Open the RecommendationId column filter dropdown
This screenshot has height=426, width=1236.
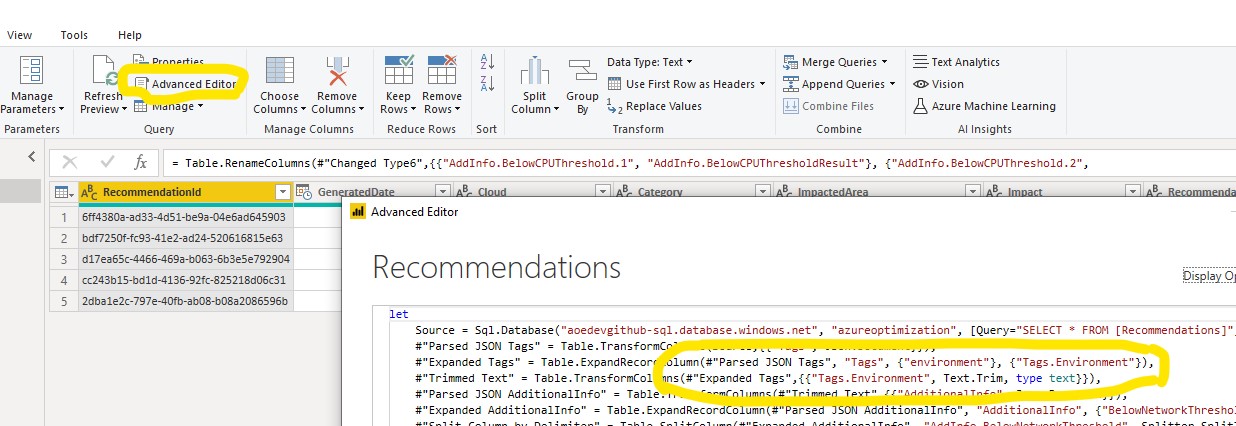(282, 192)
